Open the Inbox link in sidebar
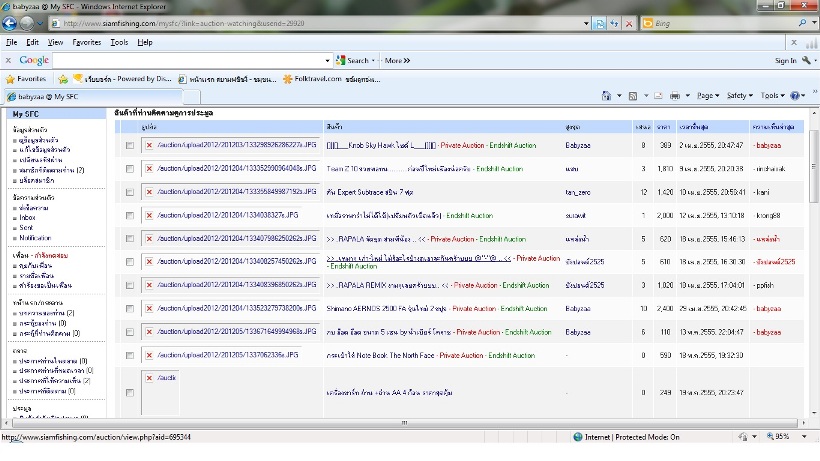Viewport: 820px width, 461px height. [x=27, y=217]
